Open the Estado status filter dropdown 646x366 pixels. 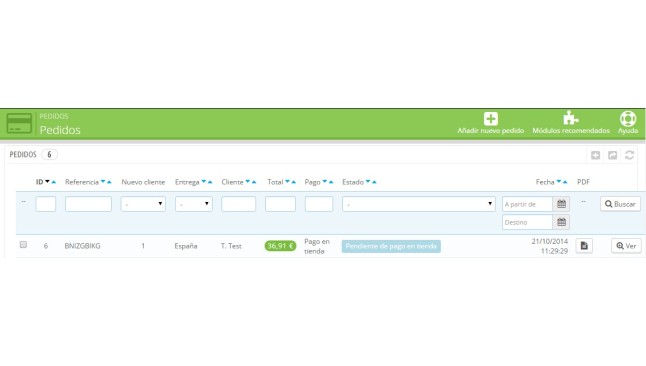coord(419,204)
